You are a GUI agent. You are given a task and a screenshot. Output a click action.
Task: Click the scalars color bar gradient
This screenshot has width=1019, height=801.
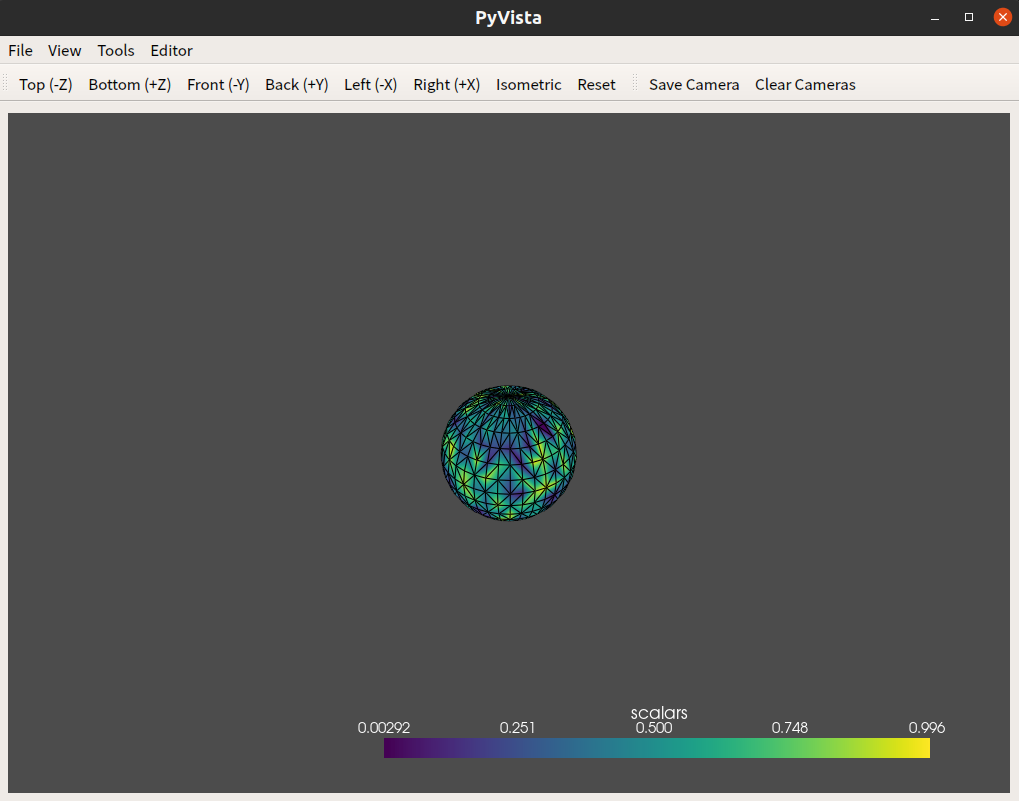[656, 748]
